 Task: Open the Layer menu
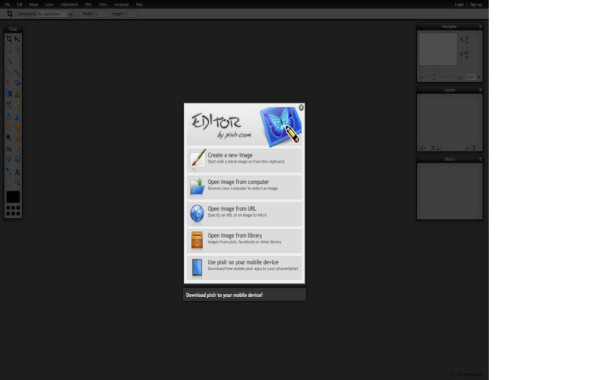point(50,5)
